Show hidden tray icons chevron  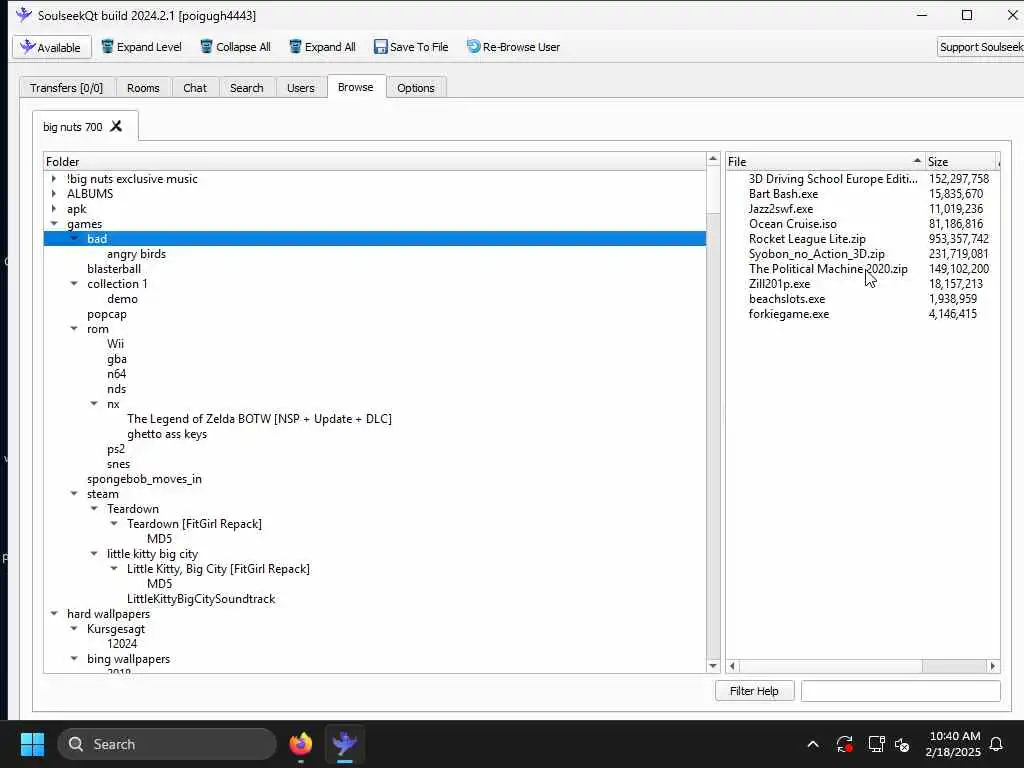tap(813, 744)
